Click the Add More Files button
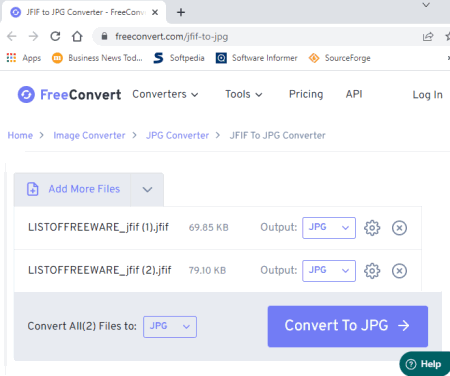Screen dimensions: 450x376 coord(72,189)
